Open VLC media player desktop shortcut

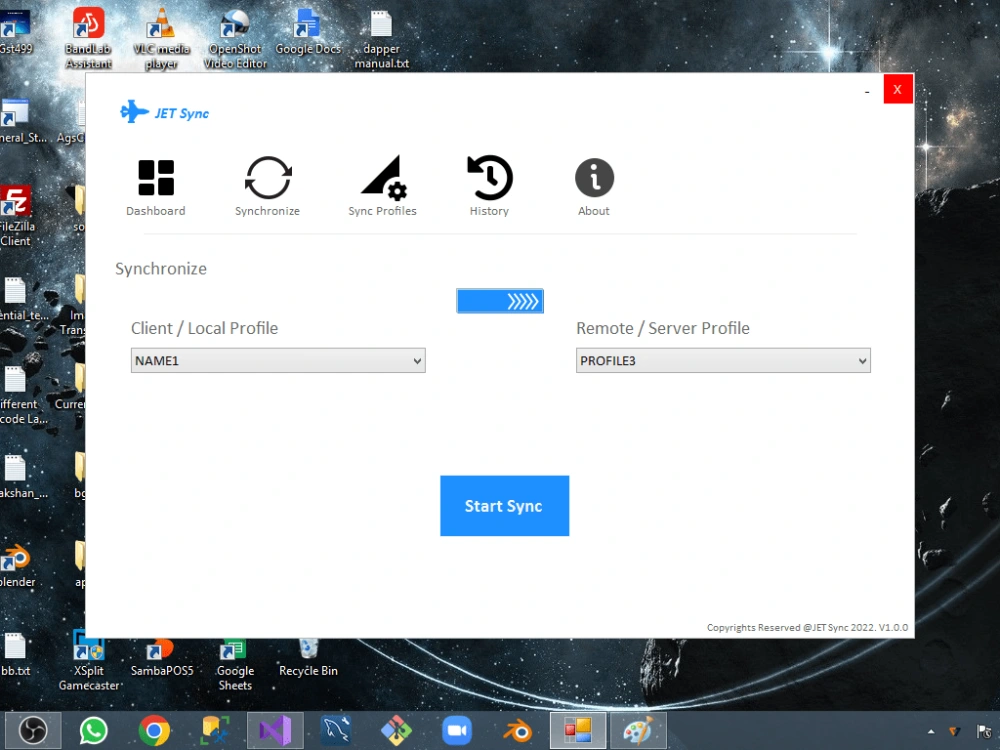[161, 37]
